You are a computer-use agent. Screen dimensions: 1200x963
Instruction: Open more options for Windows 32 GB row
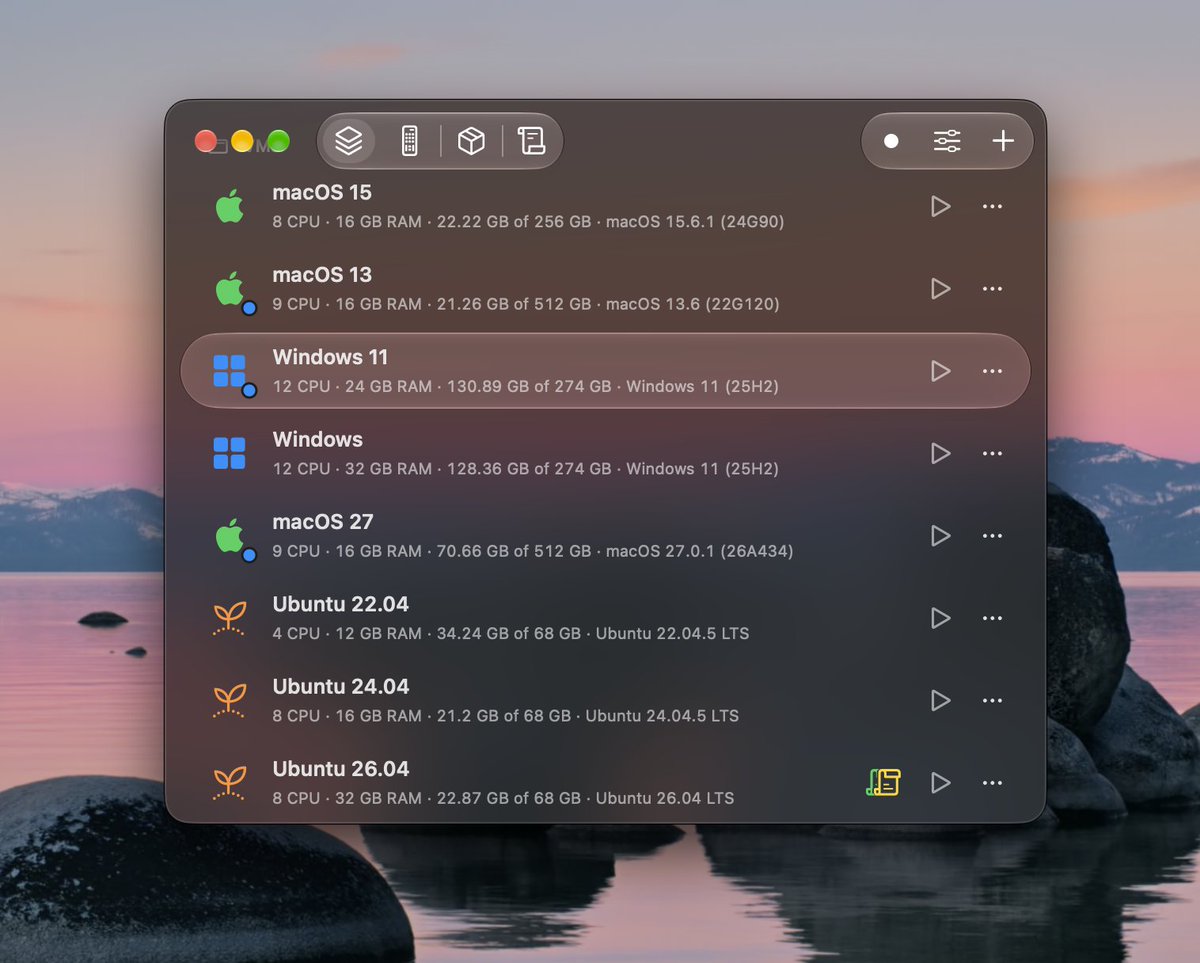(x=992, y=453)
